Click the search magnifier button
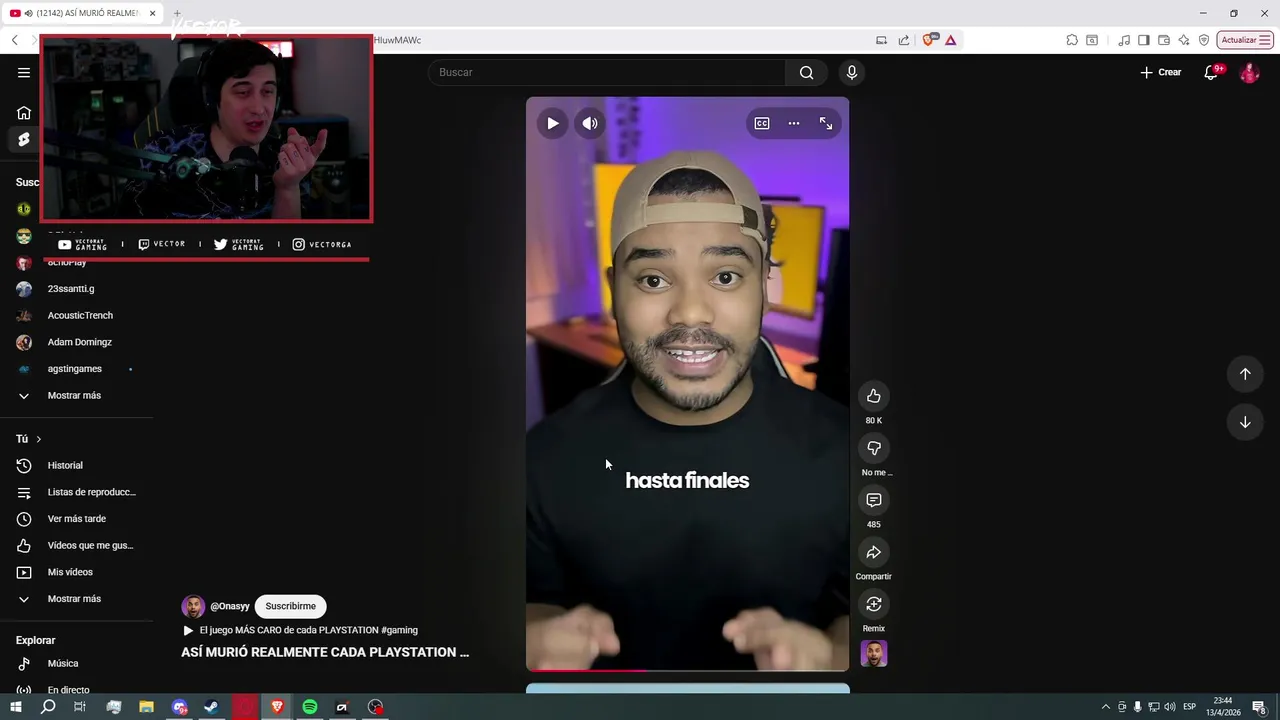The image size is (1280, 720). [x=806, y=72]
